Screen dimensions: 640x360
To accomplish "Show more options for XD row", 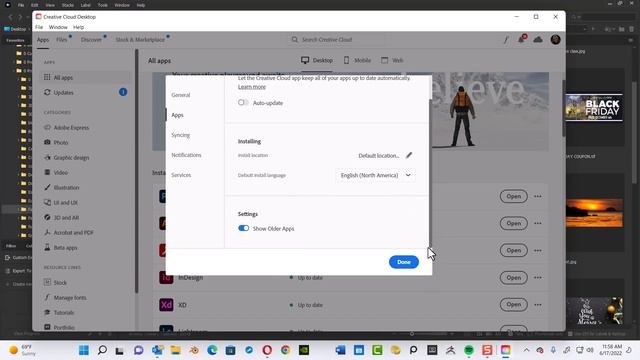I will [538, 304].
